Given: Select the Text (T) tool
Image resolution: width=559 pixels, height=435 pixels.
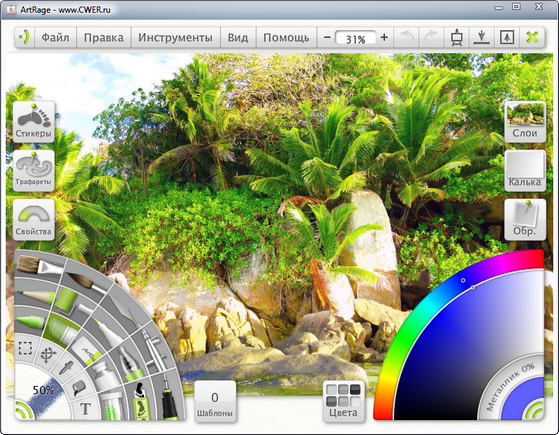Looking at the screenshot, I should coord(85,409).
